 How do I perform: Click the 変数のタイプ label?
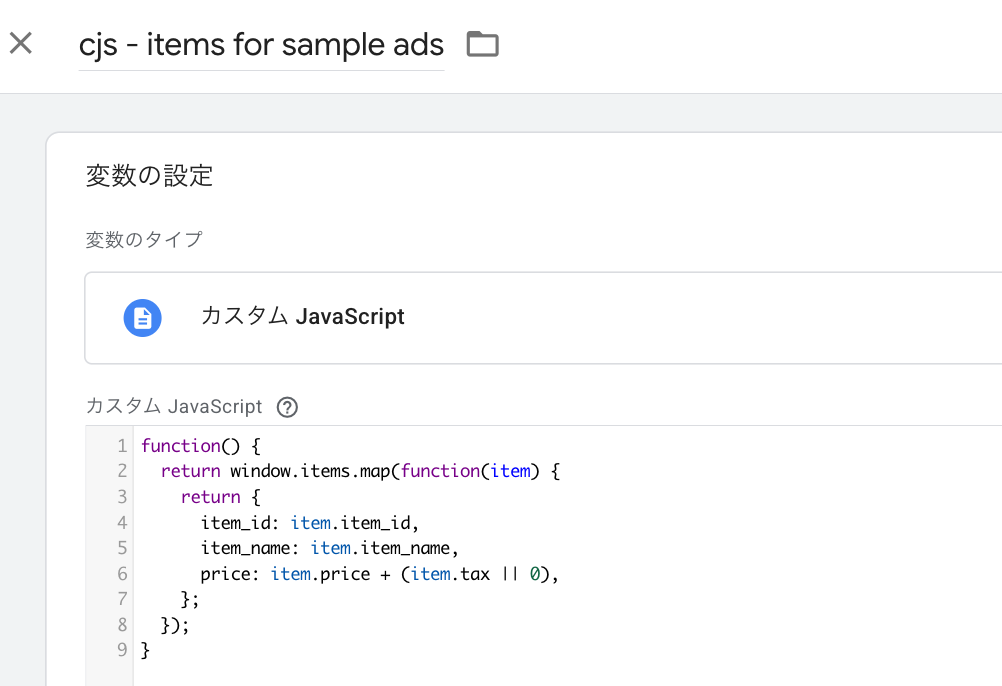click(144, 240)
